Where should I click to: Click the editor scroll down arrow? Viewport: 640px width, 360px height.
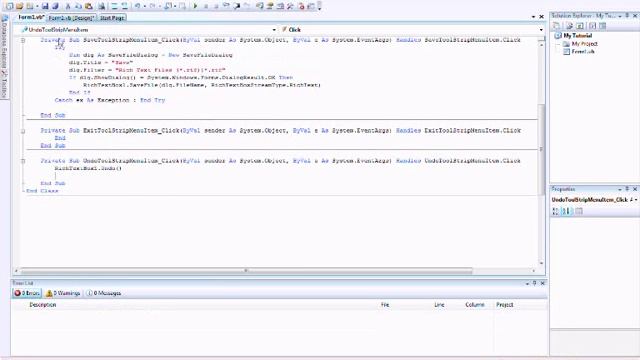point(542,263)
